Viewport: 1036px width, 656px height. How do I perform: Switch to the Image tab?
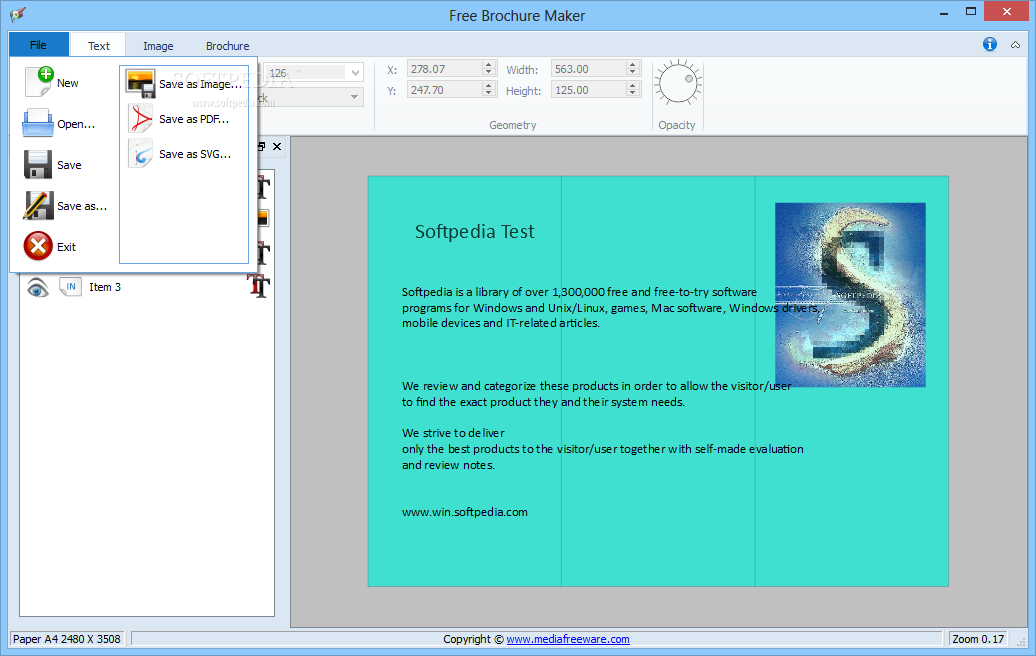158,46
